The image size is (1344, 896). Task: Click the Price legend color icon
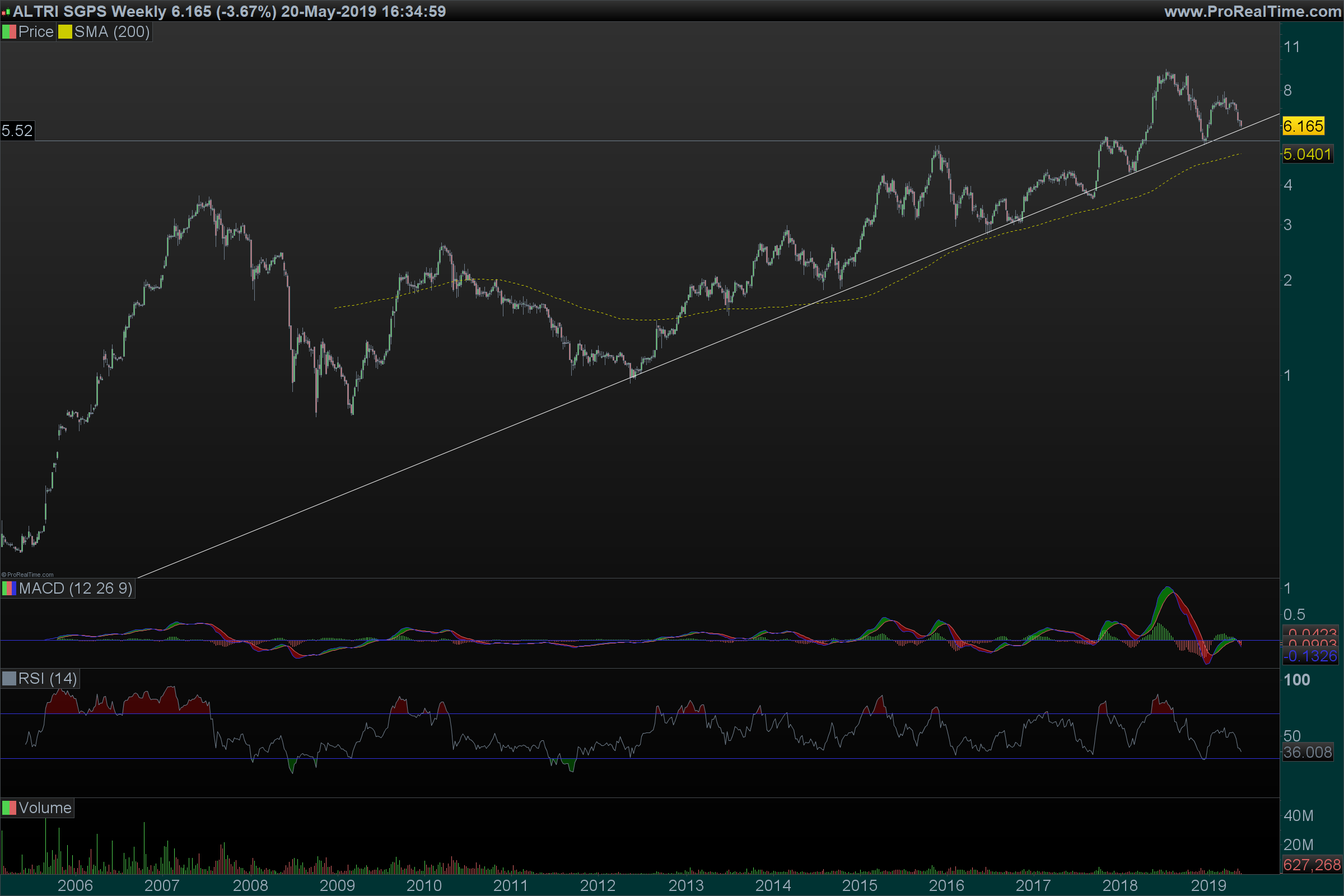pos(9,32)
